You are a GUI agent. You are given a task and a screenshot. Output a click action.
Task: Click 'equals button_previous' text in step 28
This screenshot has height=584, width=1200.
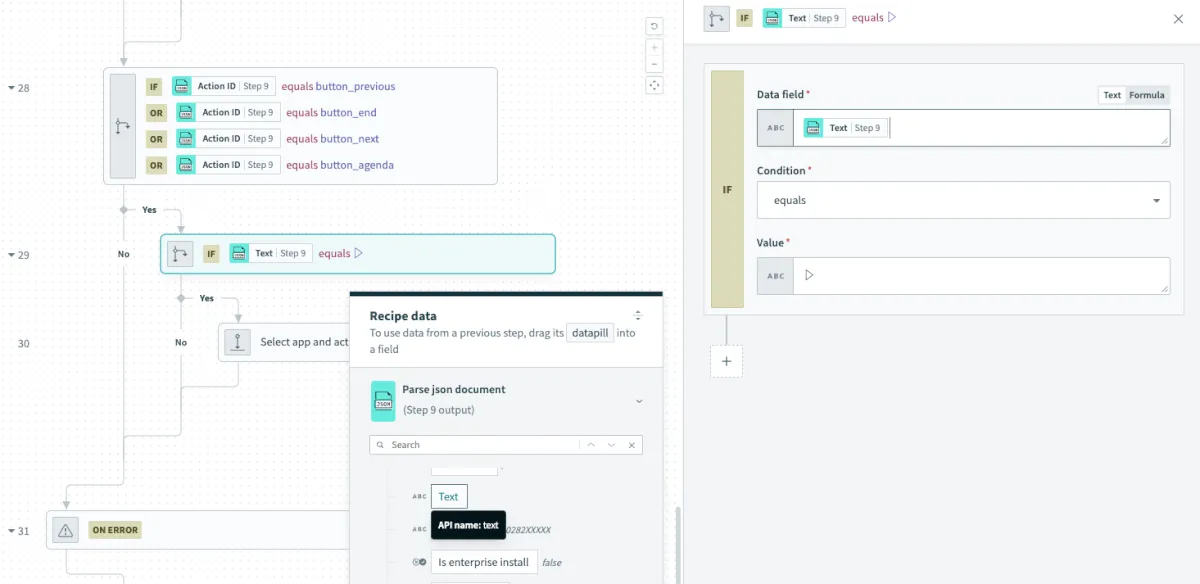tap(338, 86)
